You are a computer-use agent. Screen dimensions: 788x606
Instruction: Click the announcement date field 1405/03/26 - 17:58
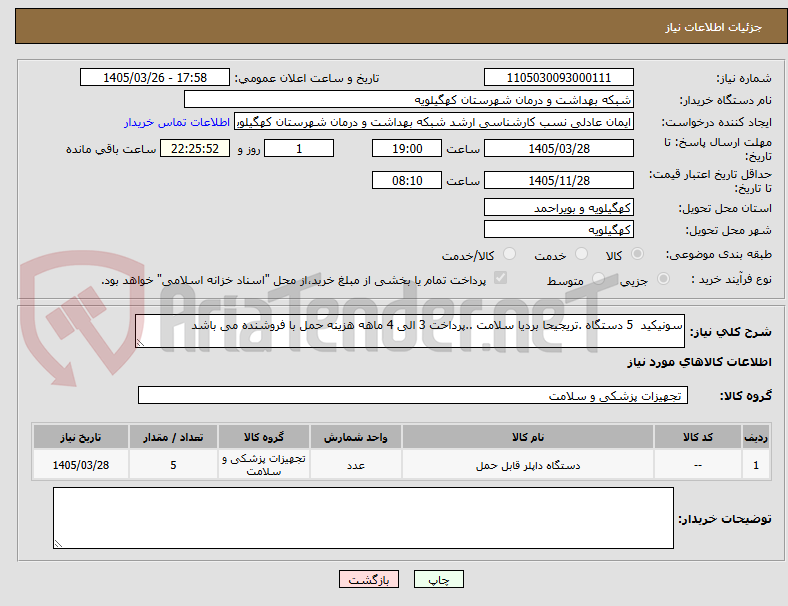(x=155, y=77)
